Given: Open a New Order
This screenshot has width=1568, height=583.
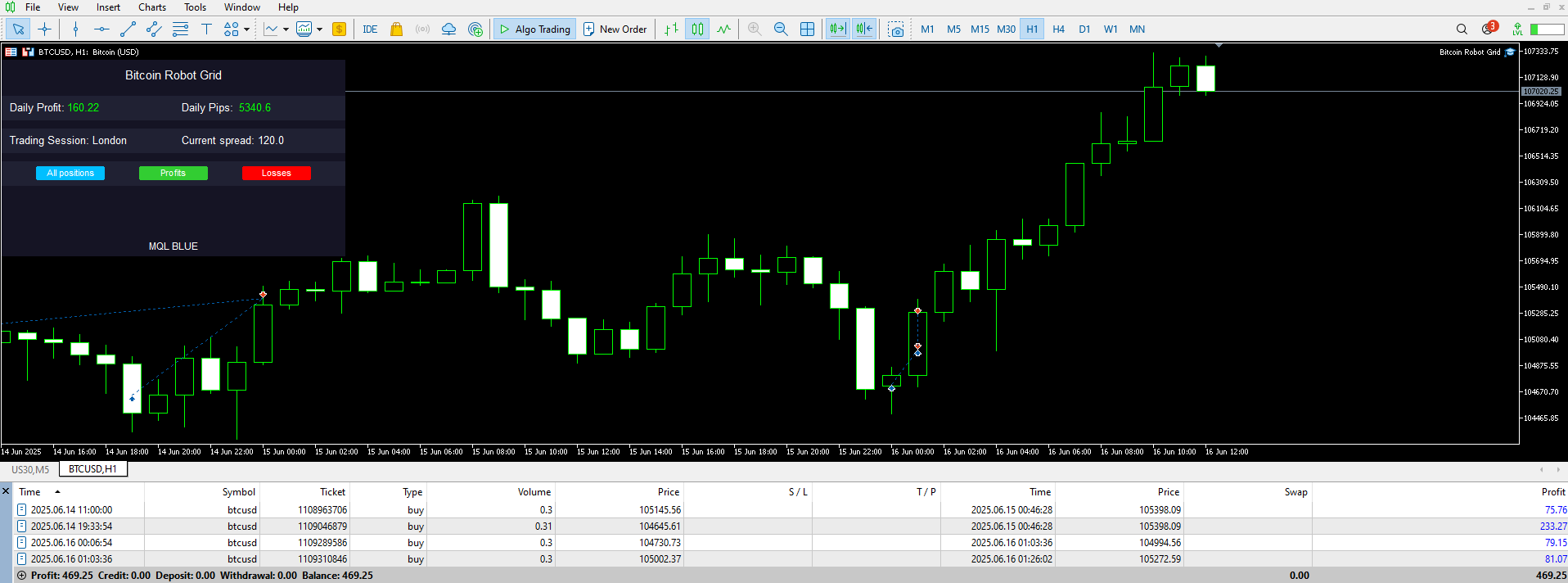Looking at the screenshot, I should click(615, 29).
